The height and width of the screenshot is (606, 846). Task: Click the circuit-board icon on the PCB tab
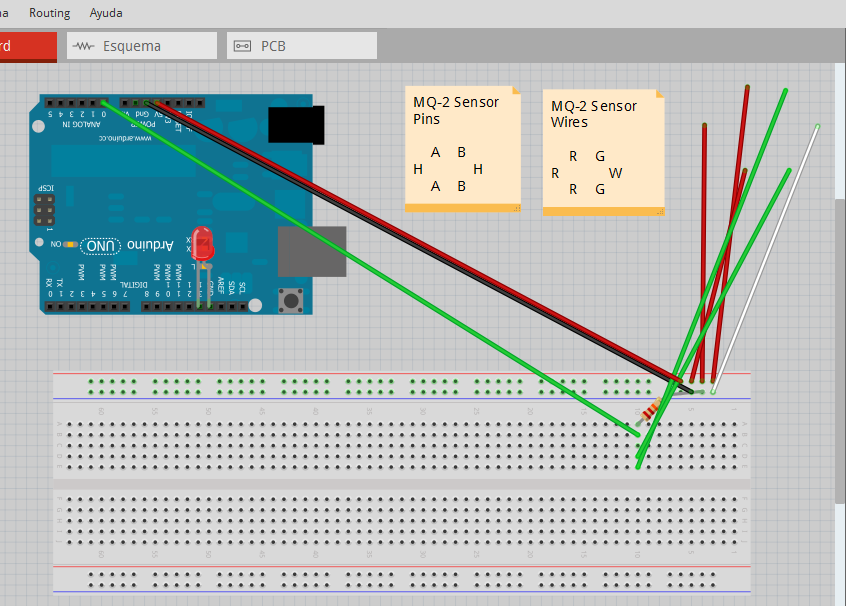point(243,45)
